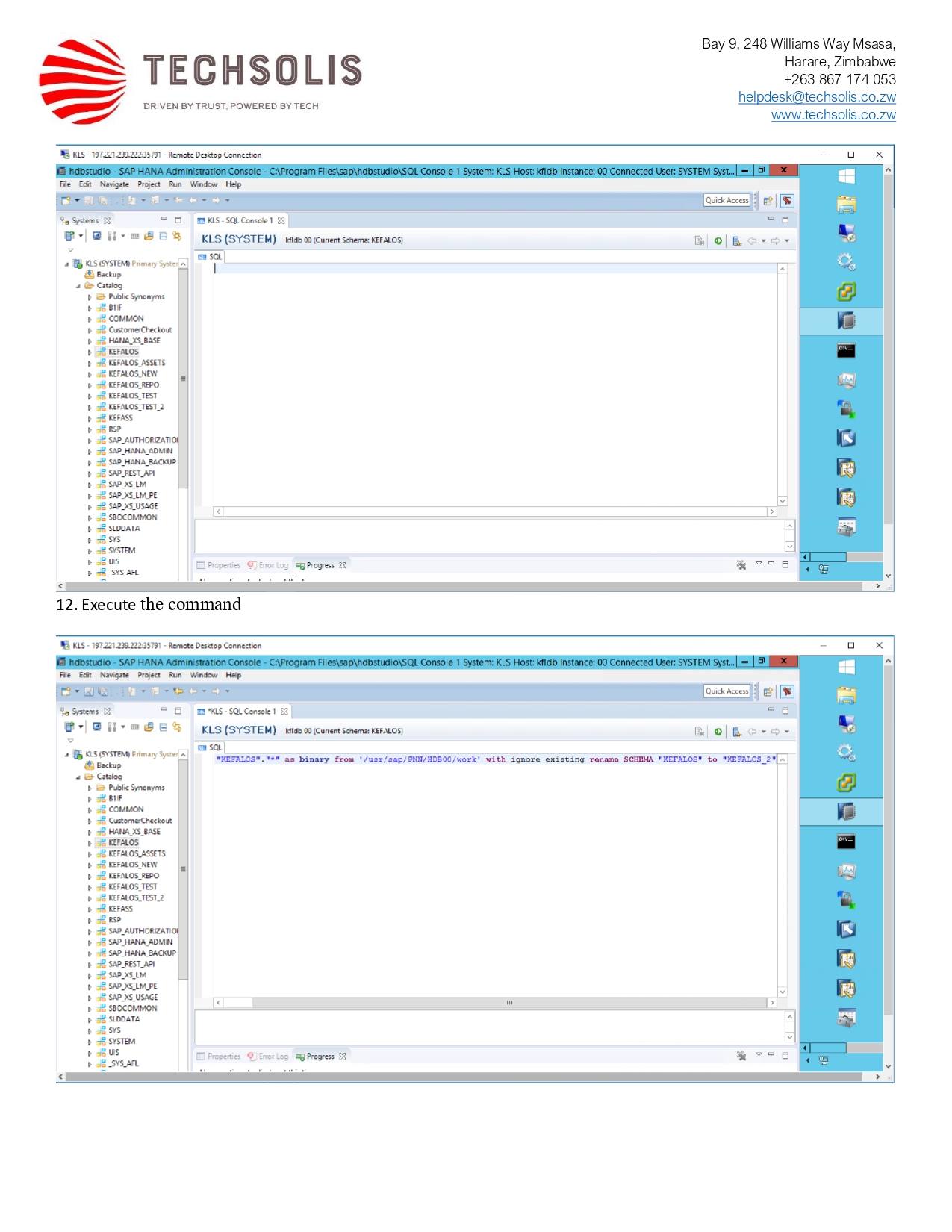Select 'KLS - SQL Console 1' tab in upper screenshot
The width and height of the screenshot is (952, 1232).
coord(240,221)
